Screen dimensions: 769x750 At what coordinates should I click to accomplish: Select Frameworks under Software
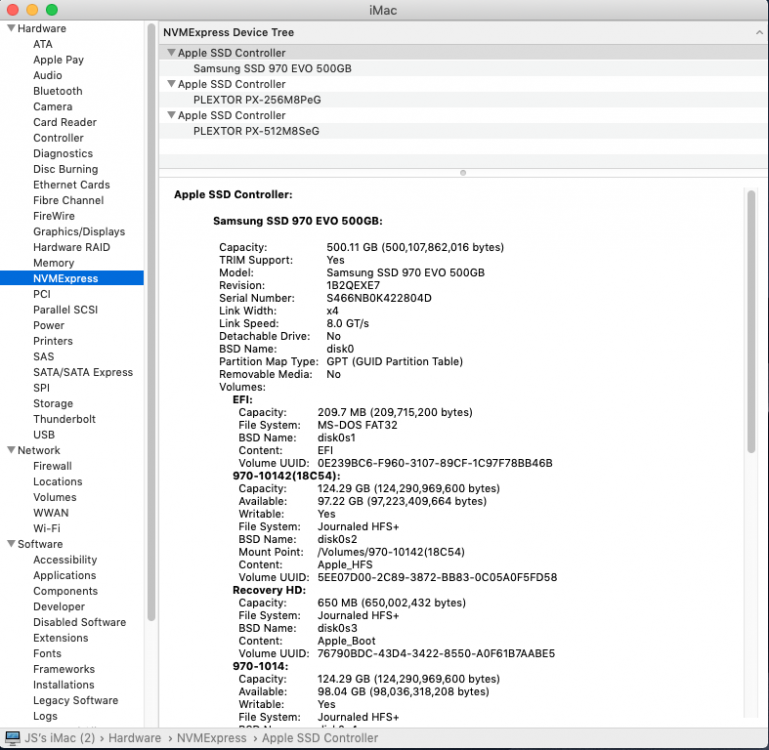coord(64,669)
